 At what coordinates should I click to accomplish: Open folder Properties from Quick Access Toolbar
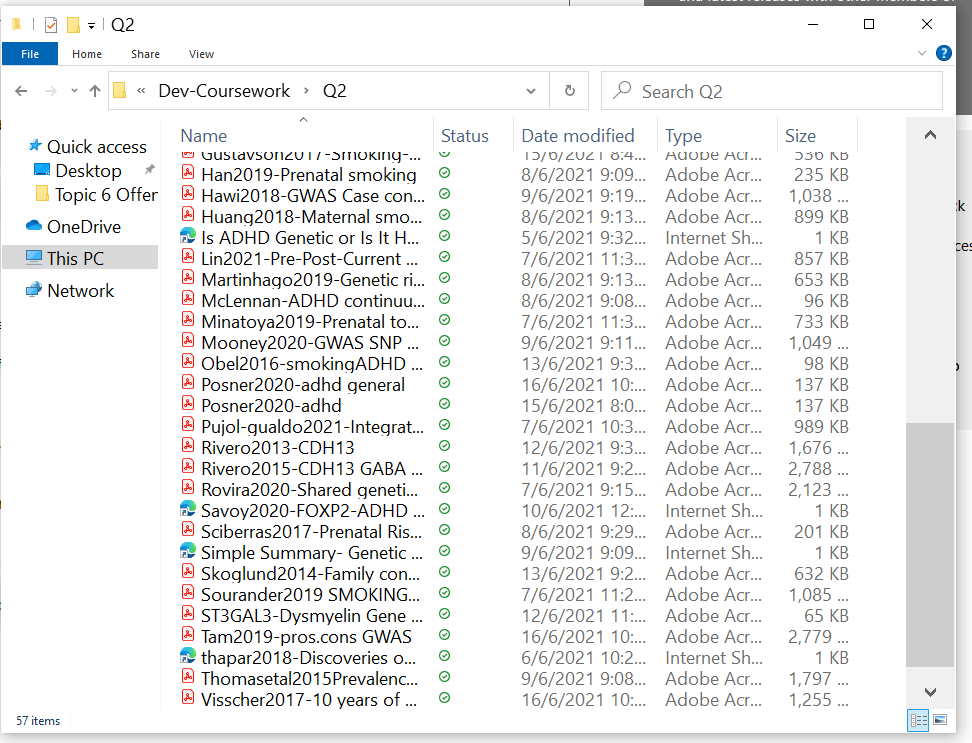[49, 24]
